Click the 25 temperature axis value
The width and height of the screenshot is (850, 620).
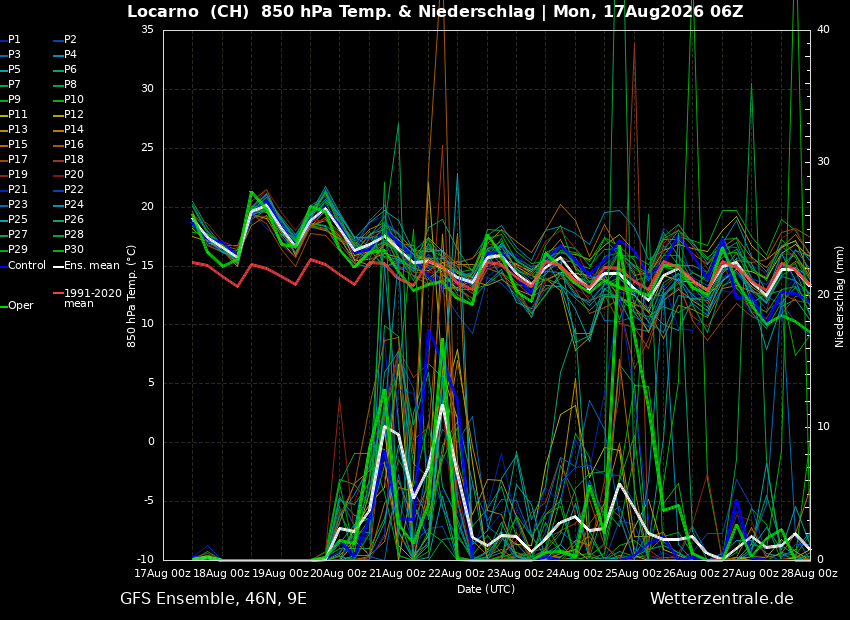147,147
